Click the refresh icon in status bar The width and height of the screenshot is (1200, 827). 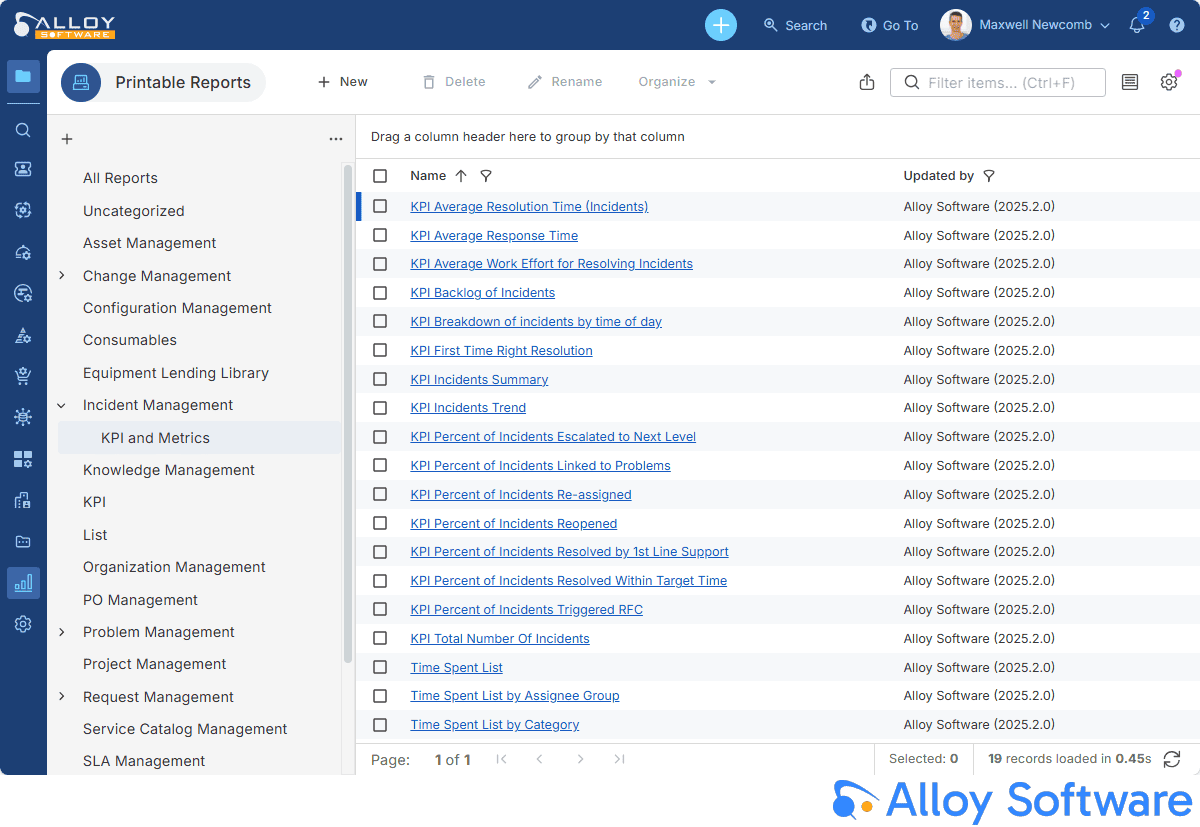click(1172, 759)
